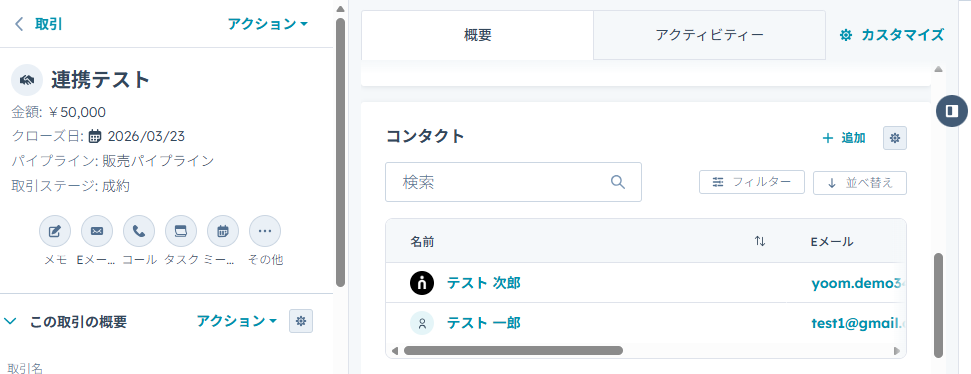971x374 pixels.
Task: Click the クローズ日 calendar icon
Action: pyautogui.click(x=95, y=136)
